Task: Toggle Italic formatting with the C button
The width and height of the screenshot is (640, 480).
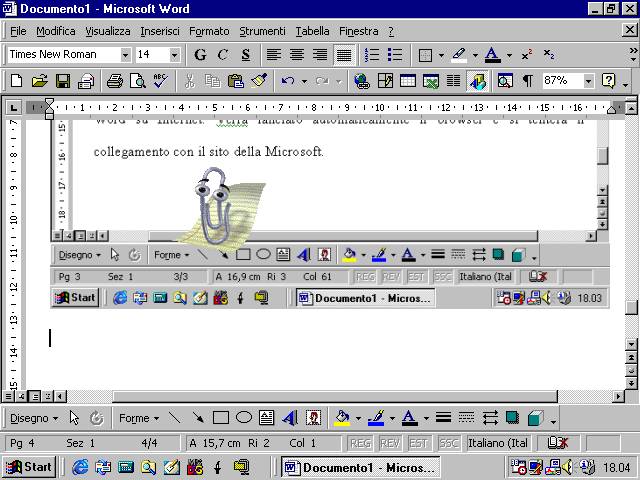Action: pos(223,55)
